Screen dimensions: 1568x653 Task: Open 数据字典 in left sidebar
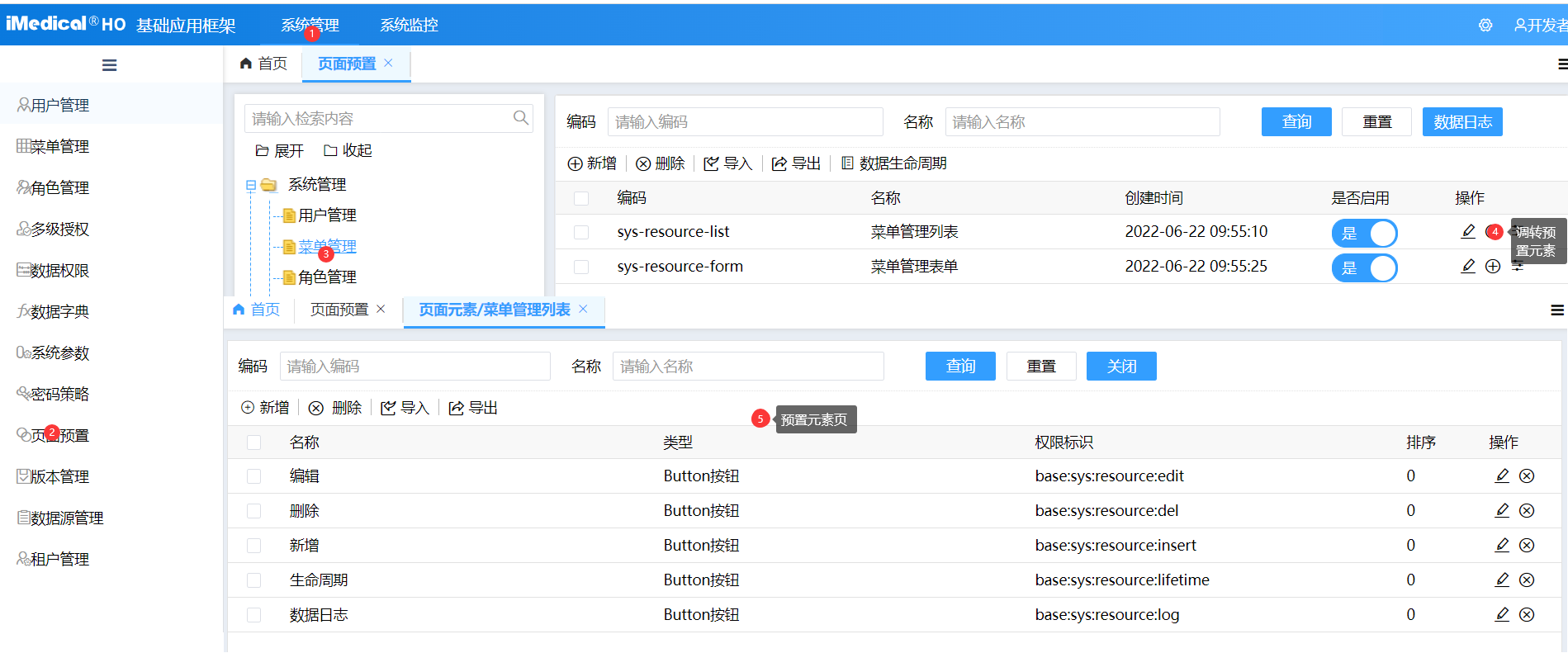(111, 311)
